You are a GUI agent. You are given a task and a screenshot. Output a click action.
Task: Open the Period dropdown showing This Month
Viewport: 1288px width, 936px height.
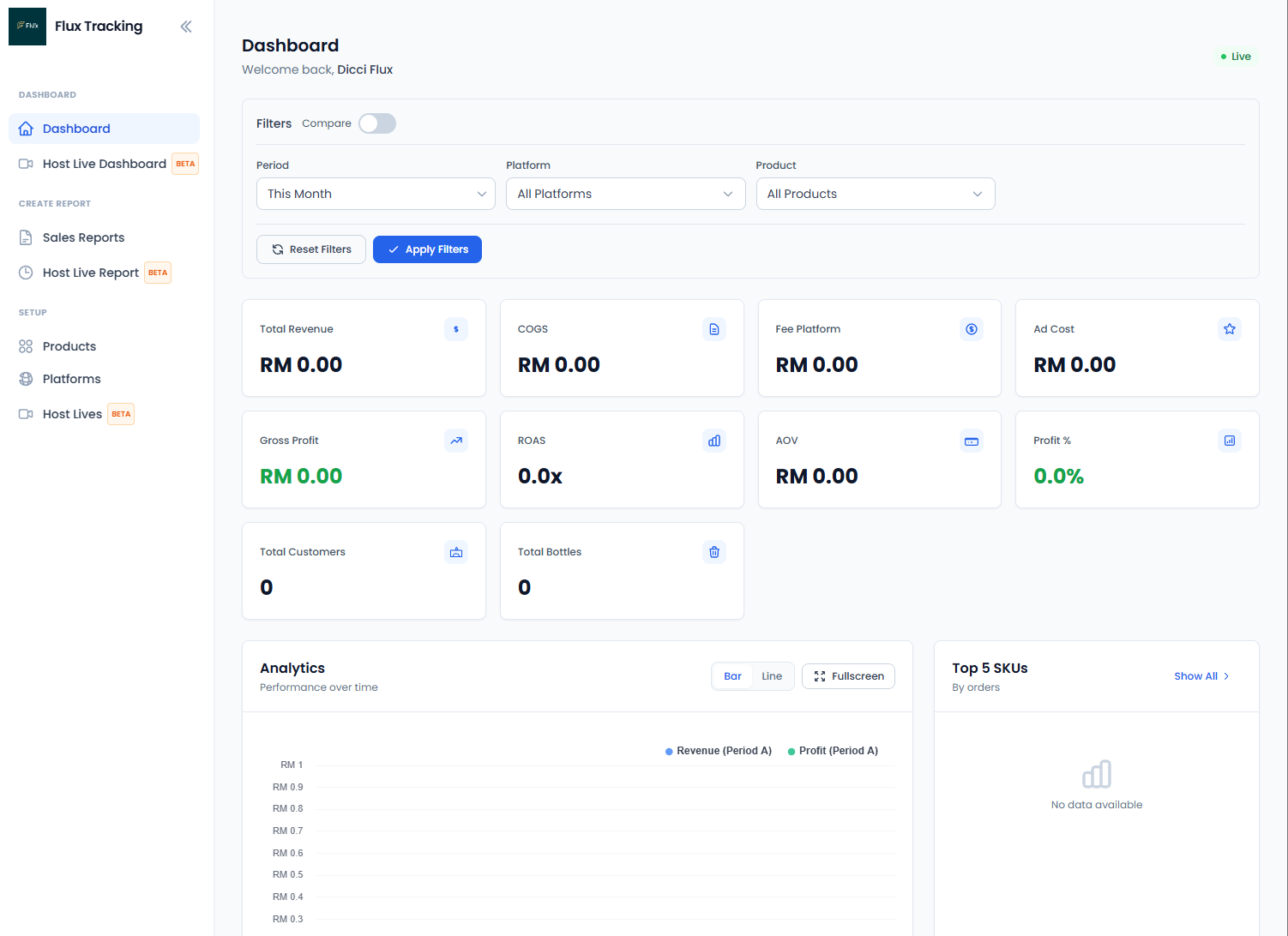tap(375, 194)
